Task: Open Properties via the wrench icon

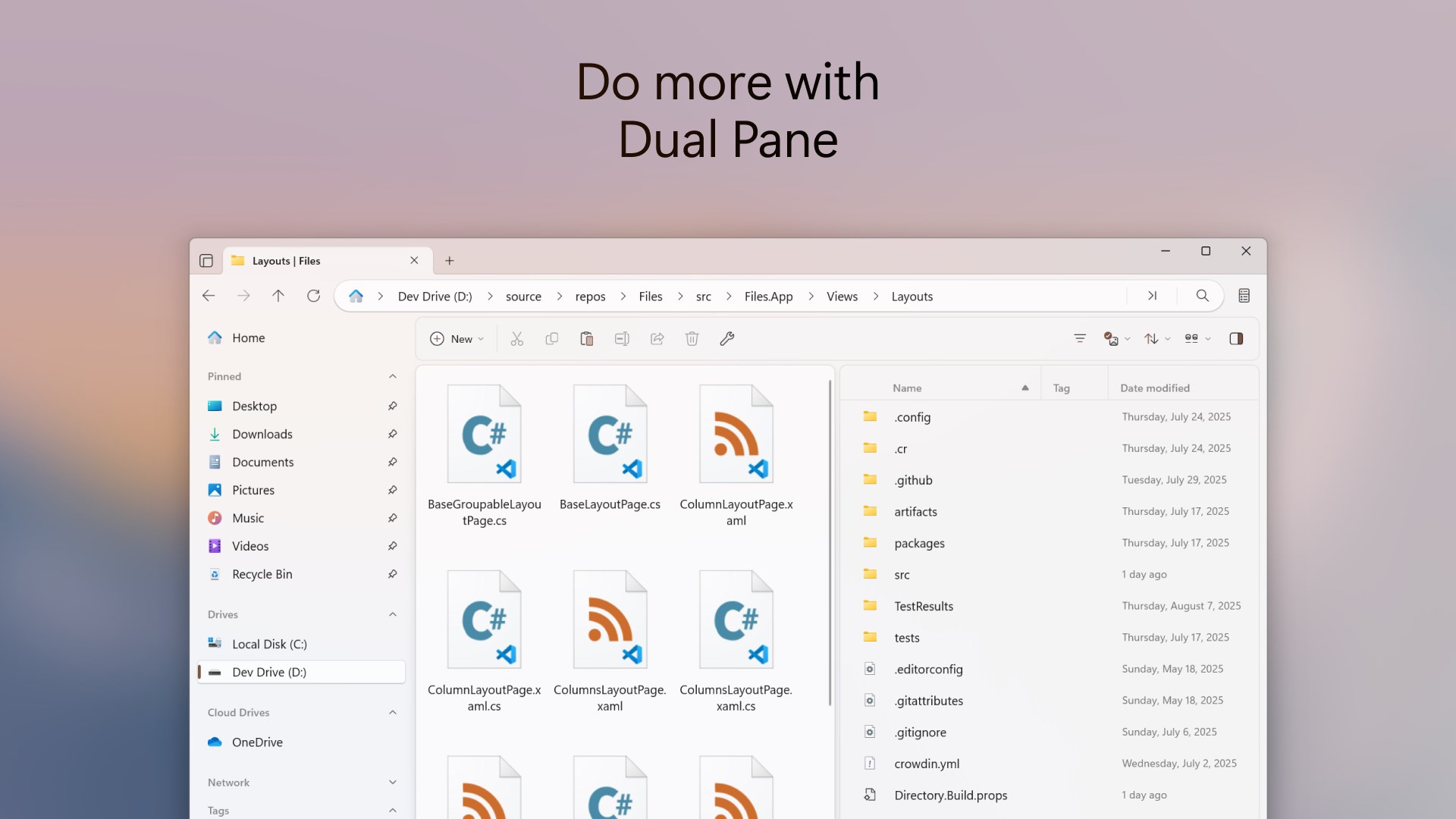Action: 727,339
